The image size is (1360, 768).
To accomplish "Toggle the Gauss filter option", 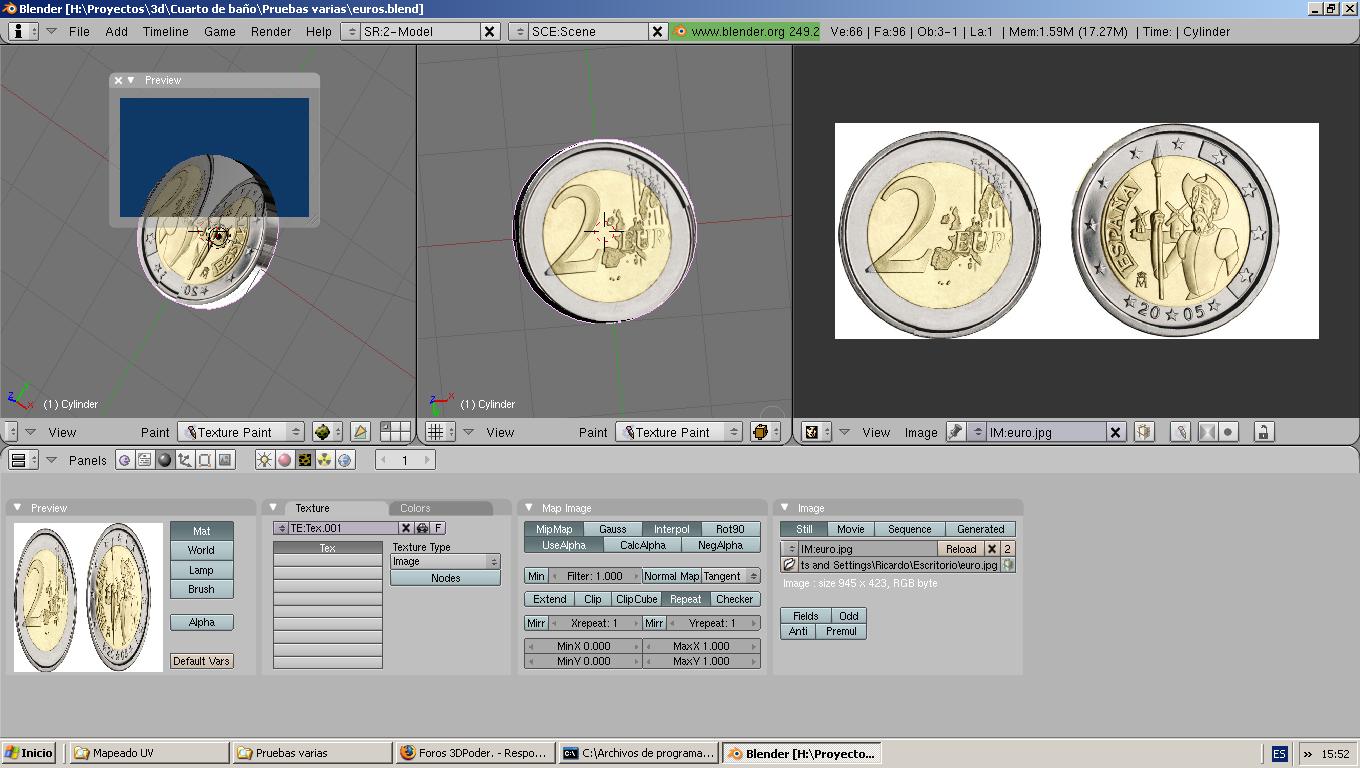I will (x=613, y=529).
